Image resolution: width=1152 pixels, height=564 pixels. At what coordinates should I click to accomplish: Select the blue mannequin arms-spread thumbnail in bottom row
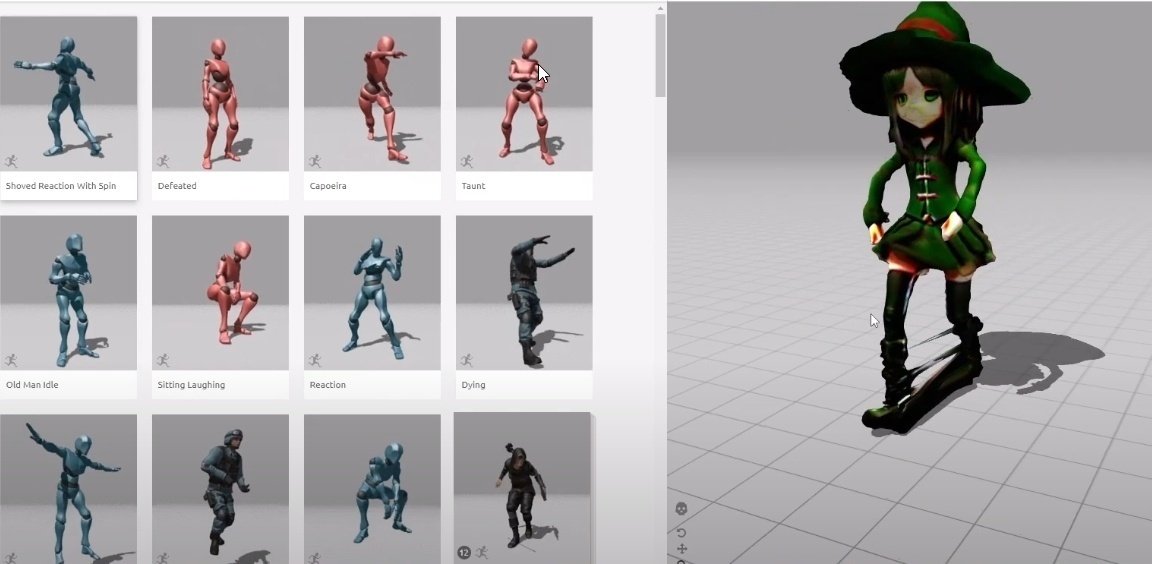(68, 489)
